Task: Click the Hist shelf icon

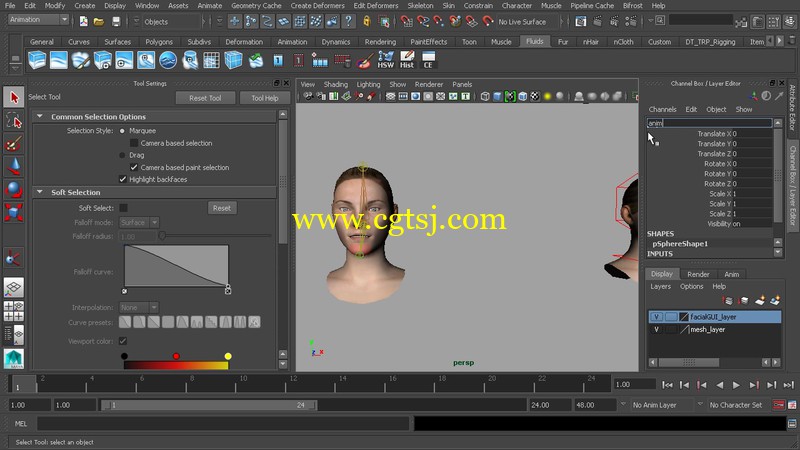Action: tap(407, 60)
